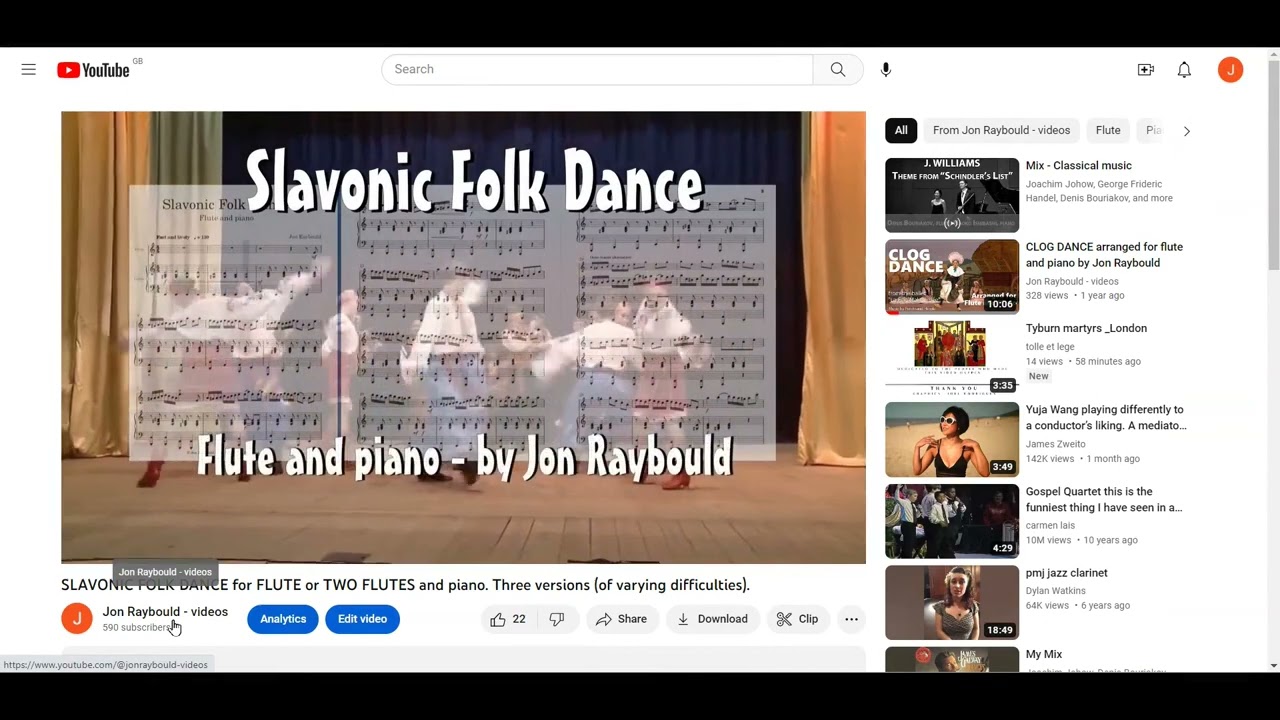The height and width of the screenshot is (720, 1280).
Task: Open CLOG DANCE arranged for flute title
Action: pos(1104,255)
